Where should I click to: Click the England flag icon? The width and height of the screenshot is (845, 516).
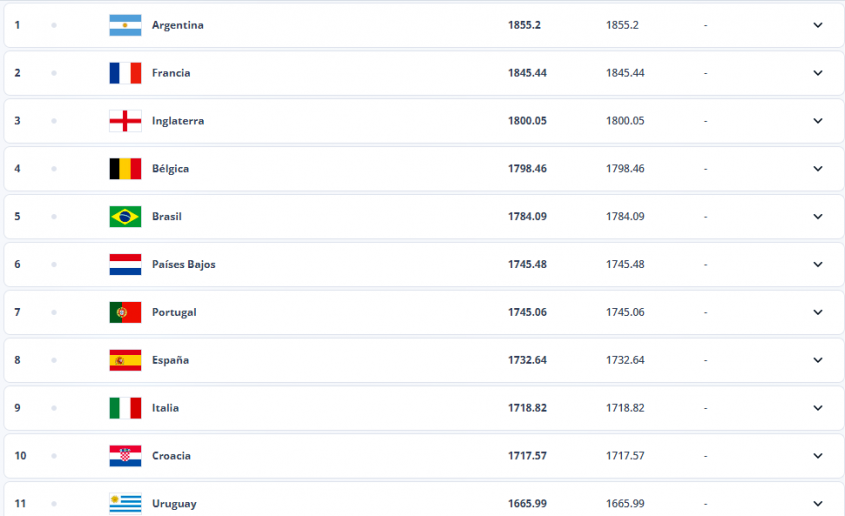125,121
